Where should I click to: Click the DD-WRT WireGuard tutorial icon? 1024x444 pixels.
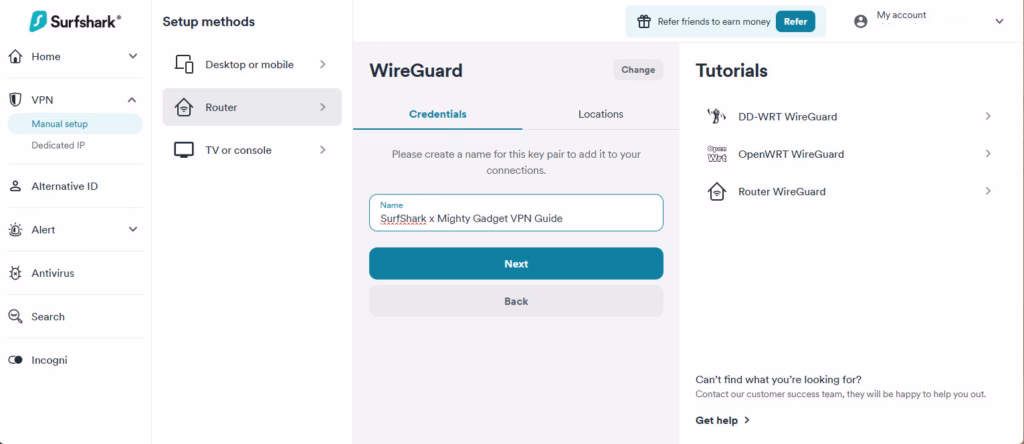716,116
